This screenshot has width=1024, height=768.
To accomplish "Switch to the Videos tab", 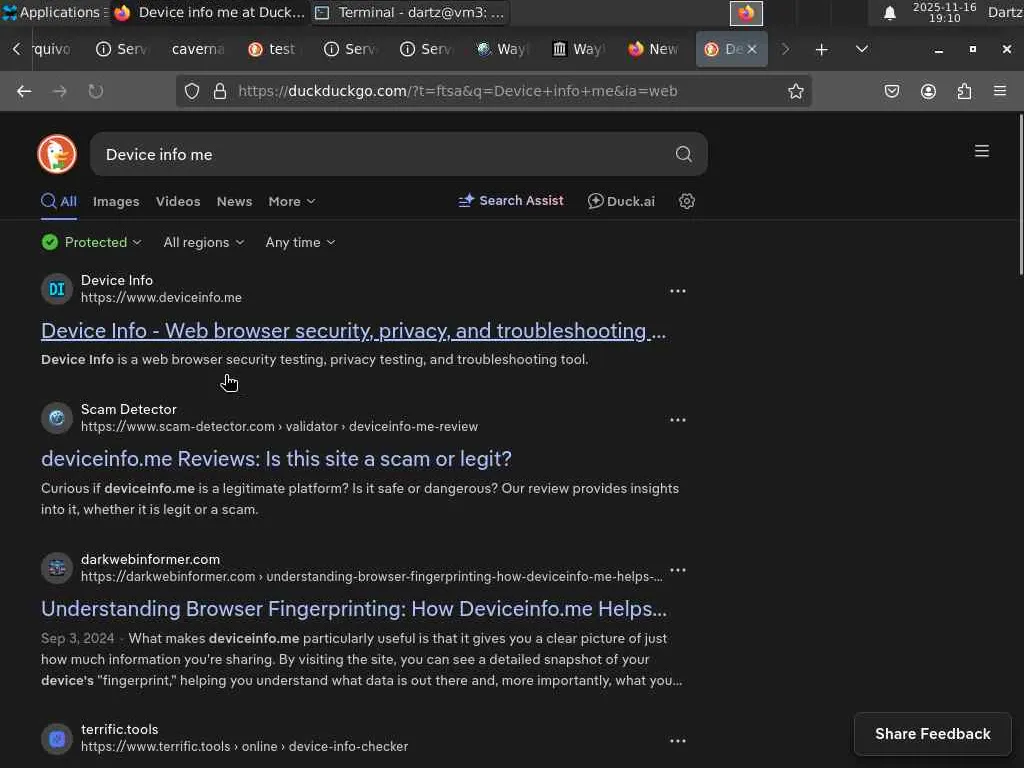I will tap(178, 202).
